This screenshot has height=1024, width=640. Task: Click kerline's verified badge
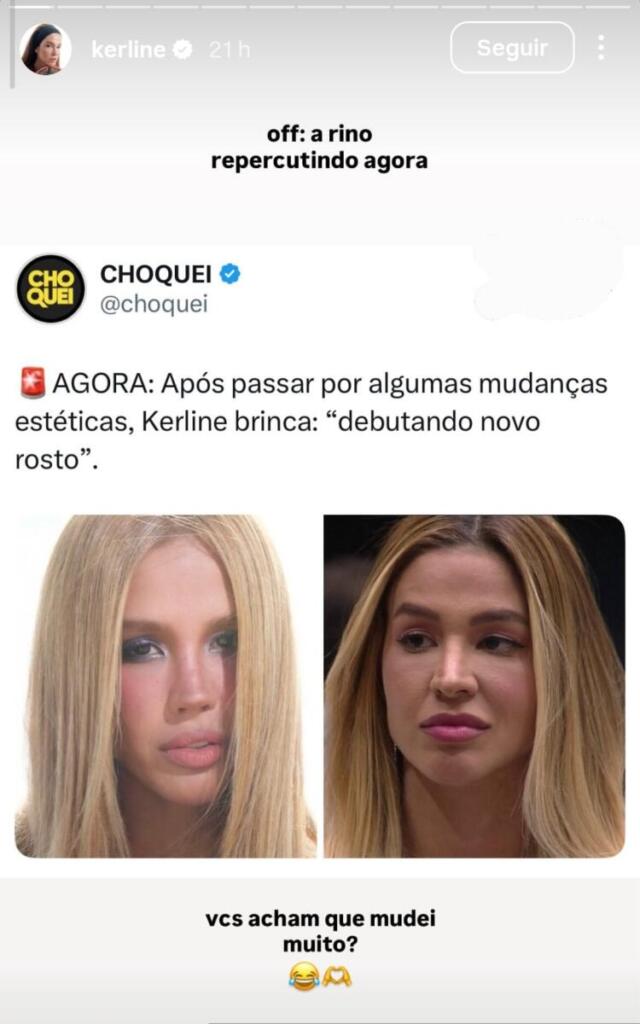coord(182,49)
